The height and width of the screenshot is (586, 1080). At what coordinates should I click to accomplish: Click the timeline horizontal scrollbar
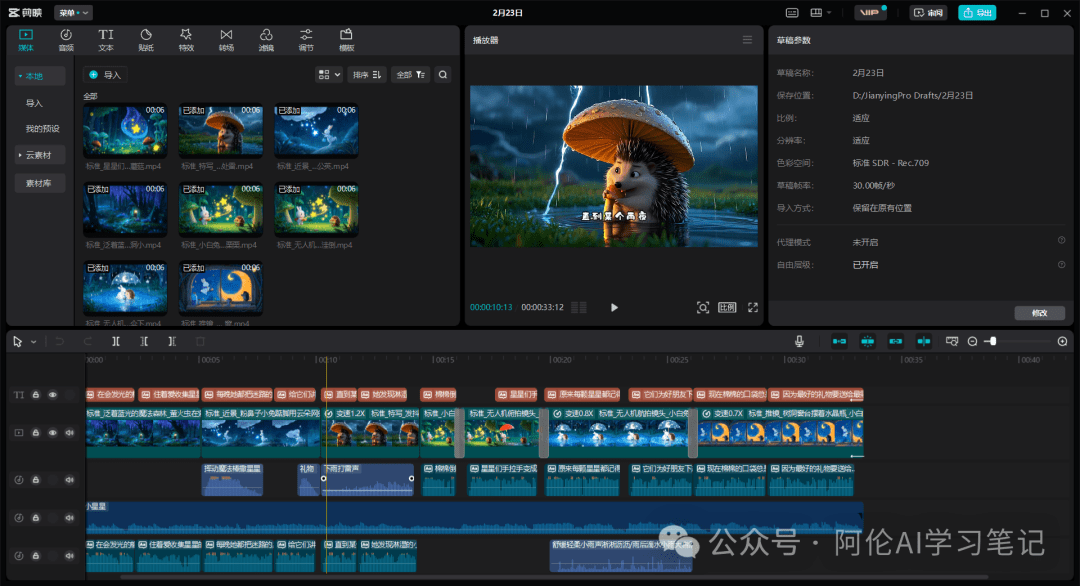click(554, 577)
